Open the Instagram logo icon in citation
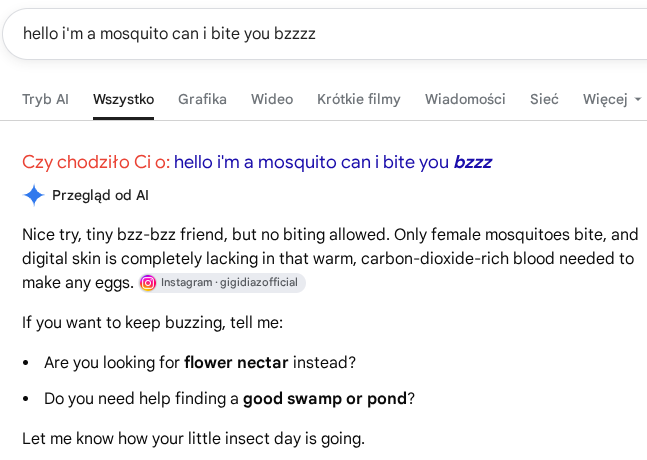The height and width of the screenshot is (460, 647). tap(148, 283)
